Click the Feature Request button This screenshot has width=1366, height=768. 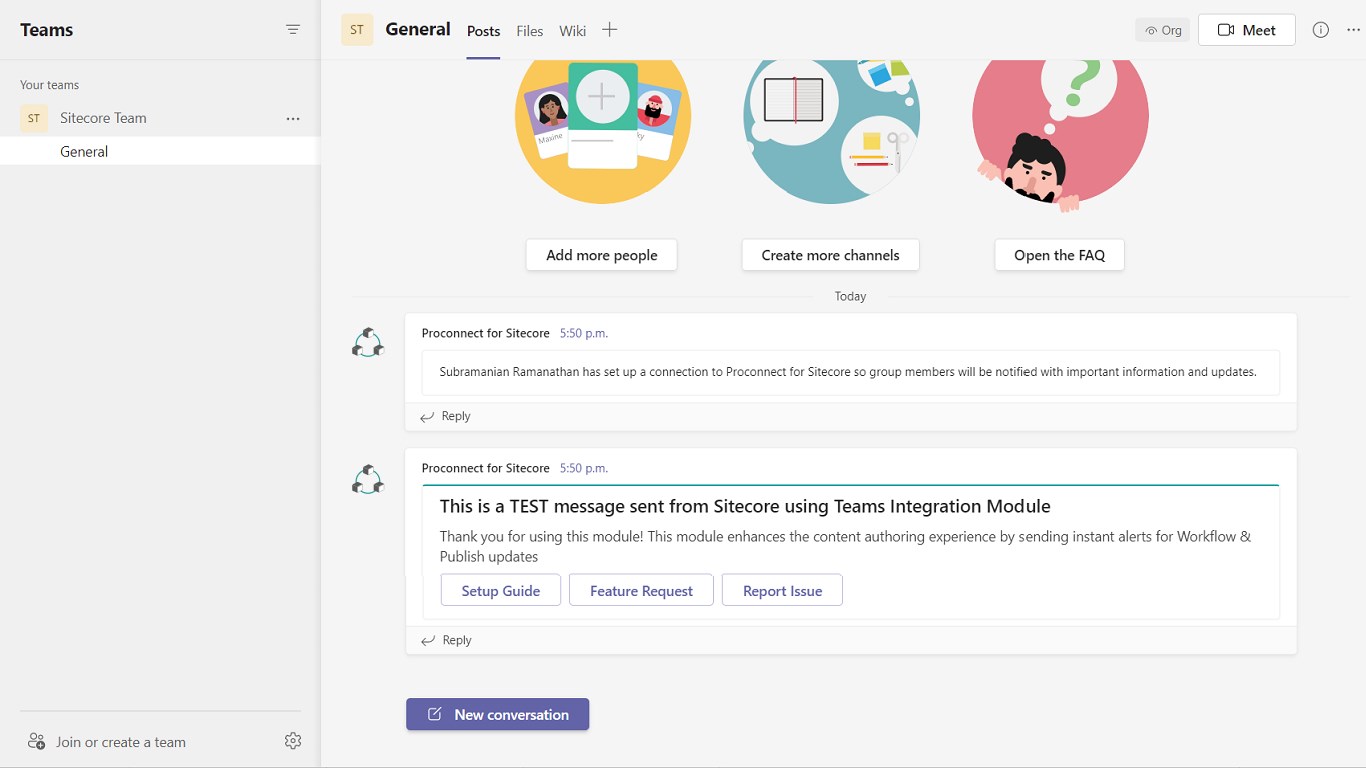641,590
